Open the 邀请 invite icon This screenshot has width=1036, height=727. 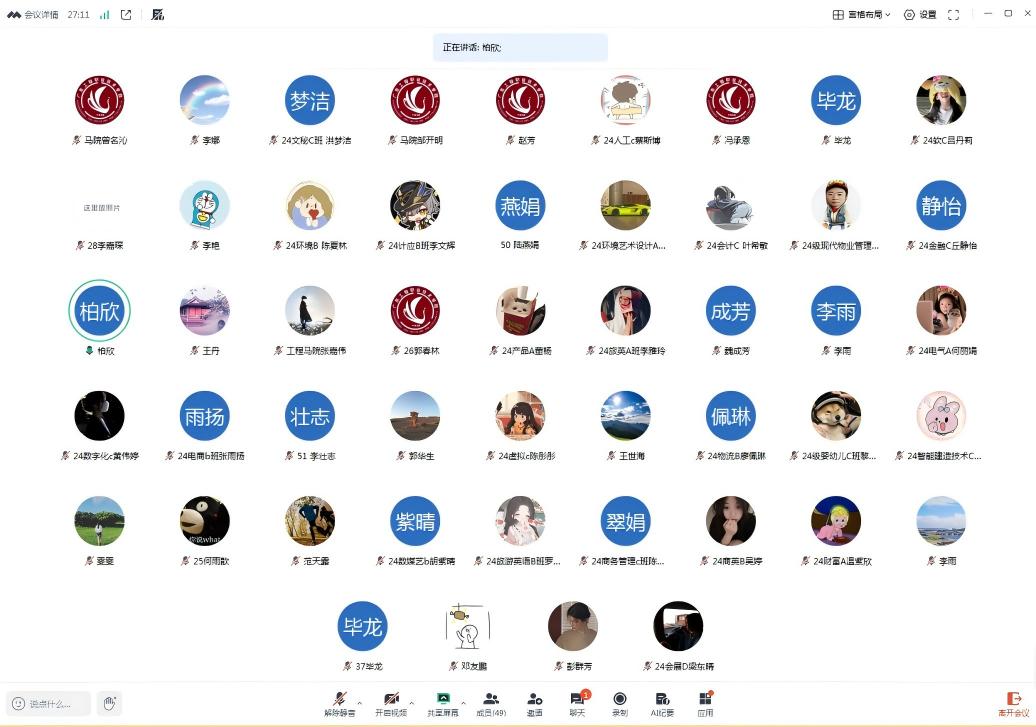click(535, 704)
